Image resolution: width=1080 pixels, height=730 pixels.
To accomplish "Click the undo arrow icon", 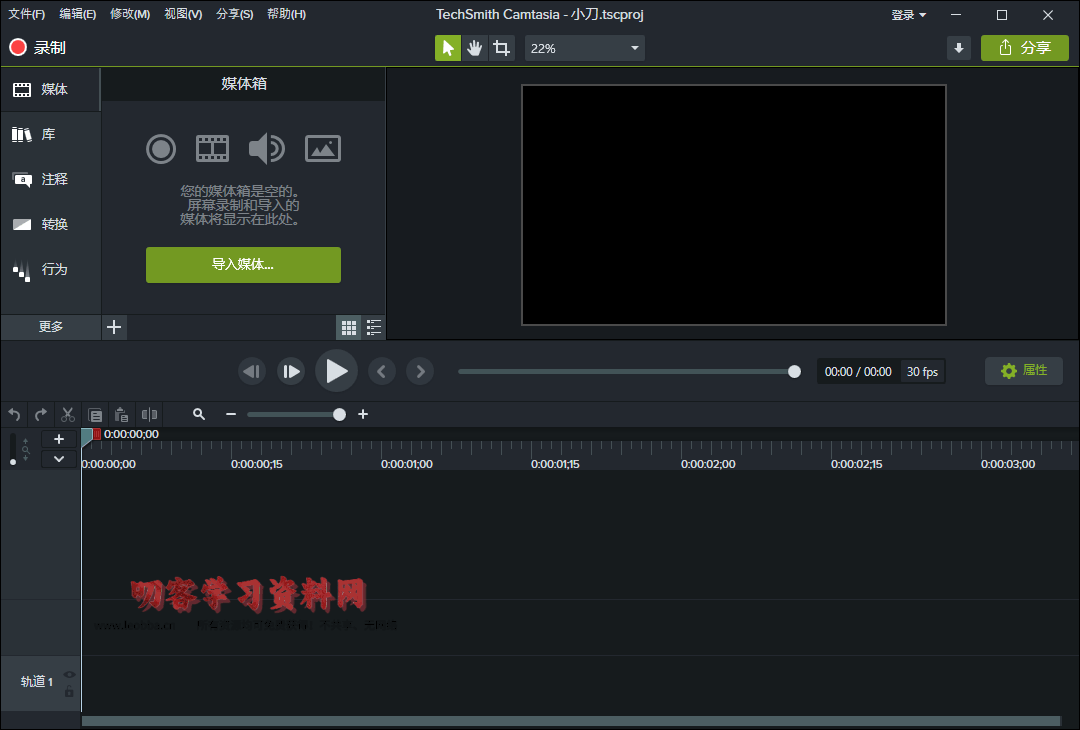I will (14, 414).
